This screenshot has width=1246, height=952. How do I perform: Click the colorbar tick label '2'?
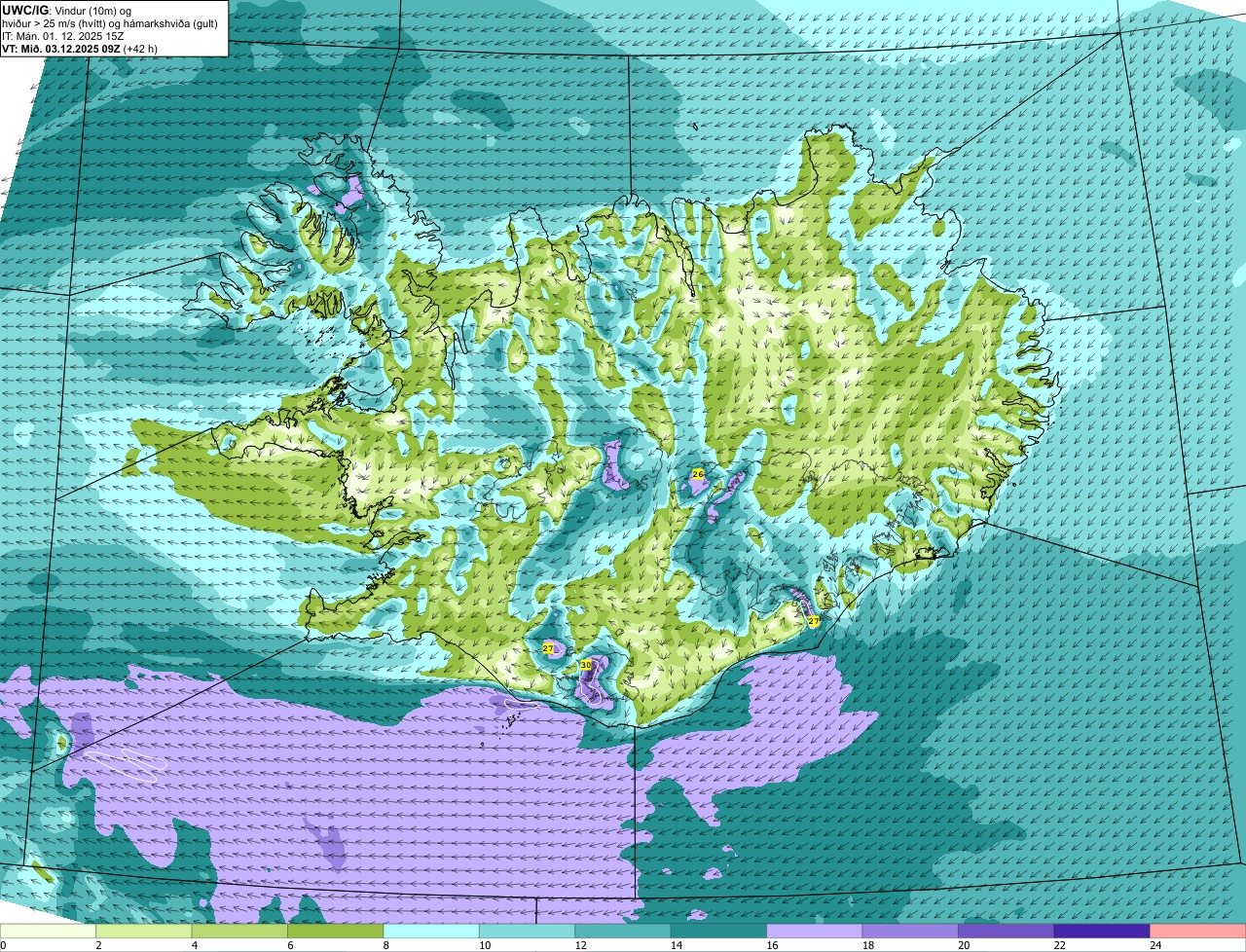pyautogui.click(x=98, y=945)
